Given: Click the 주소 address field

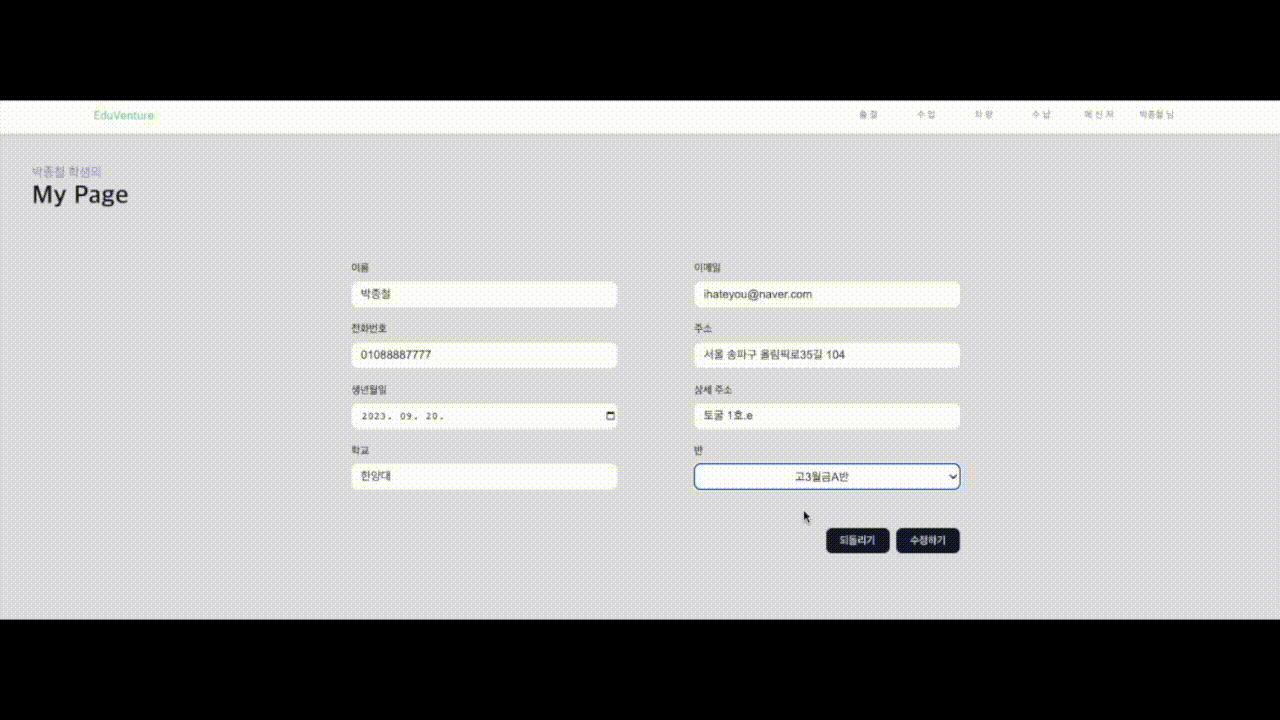Looking at the screenshot, I should click(827, 355).
